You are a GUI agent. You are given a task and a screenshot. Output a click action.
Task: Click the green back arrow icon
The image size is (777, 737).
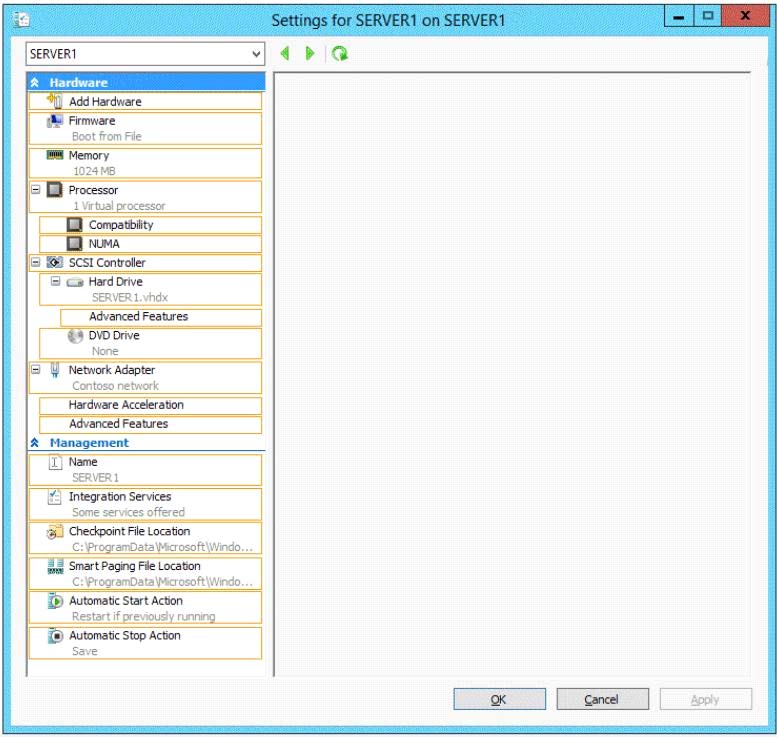tap(286, 54)
